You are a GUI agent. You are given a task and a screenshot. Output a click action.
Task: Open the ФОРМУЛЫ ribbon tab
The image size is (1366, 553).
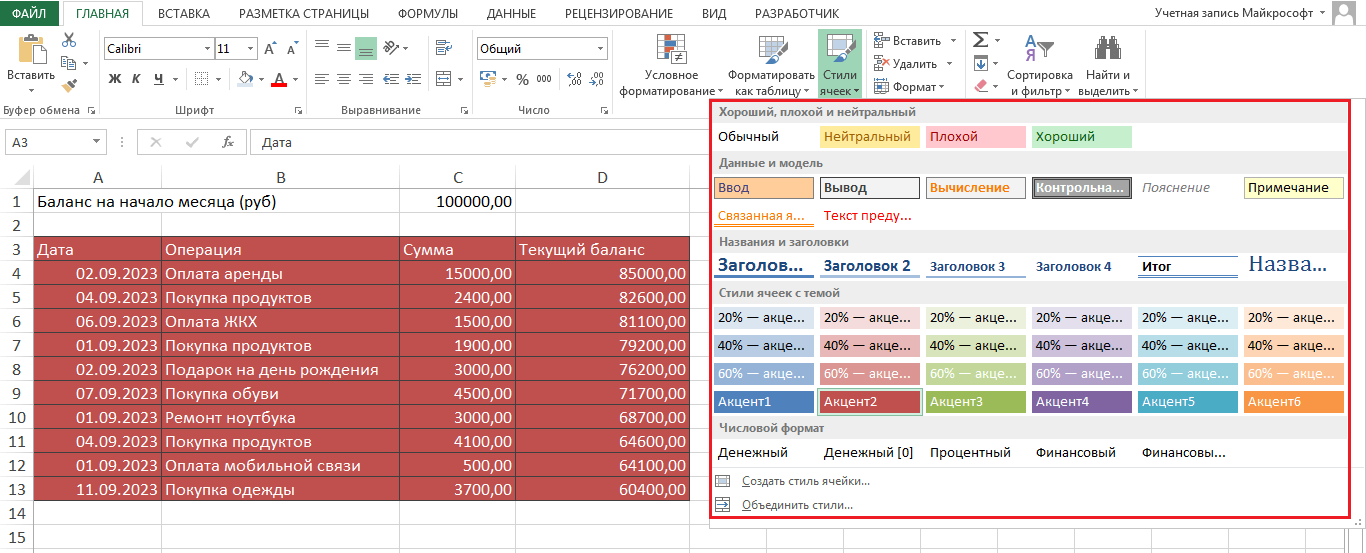click(427, 13)
